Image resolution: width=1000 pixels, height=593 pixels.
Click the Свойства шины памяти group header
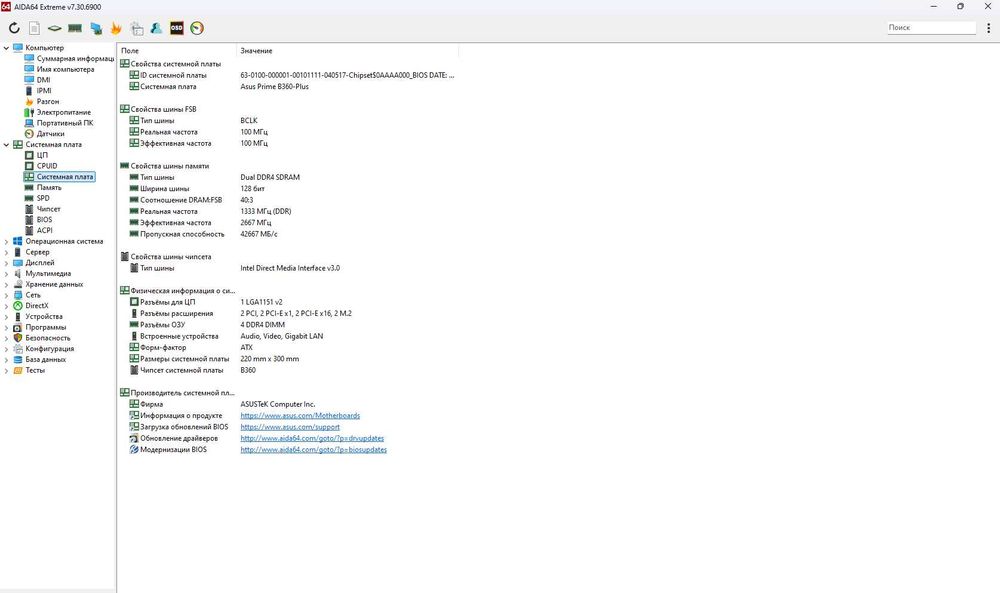pyautogui.click(x=165, y=166)
